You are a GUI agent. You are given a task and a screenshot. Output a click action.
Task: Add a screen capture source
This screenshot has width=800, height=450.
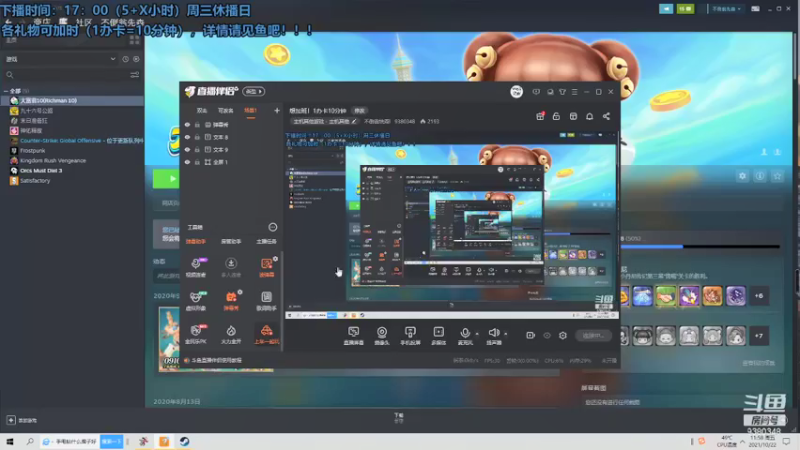click(354, 336)
